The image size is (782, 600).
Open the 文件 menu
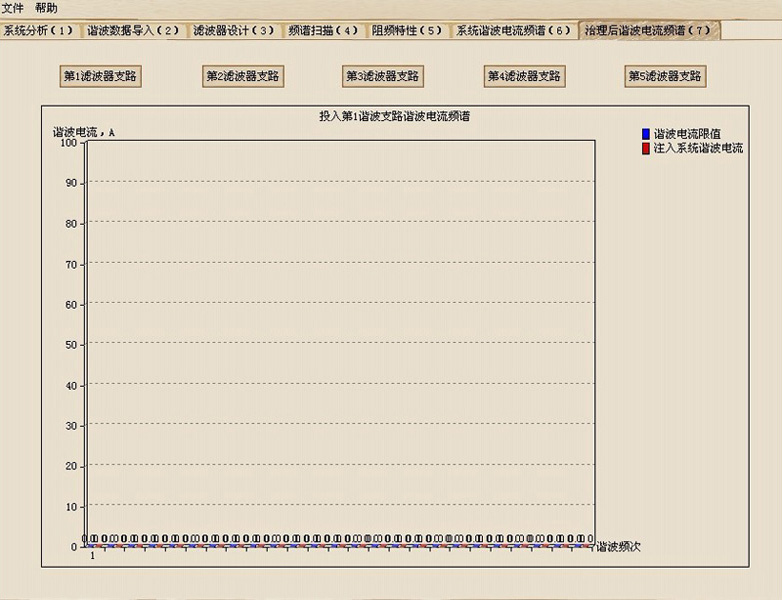13,8
